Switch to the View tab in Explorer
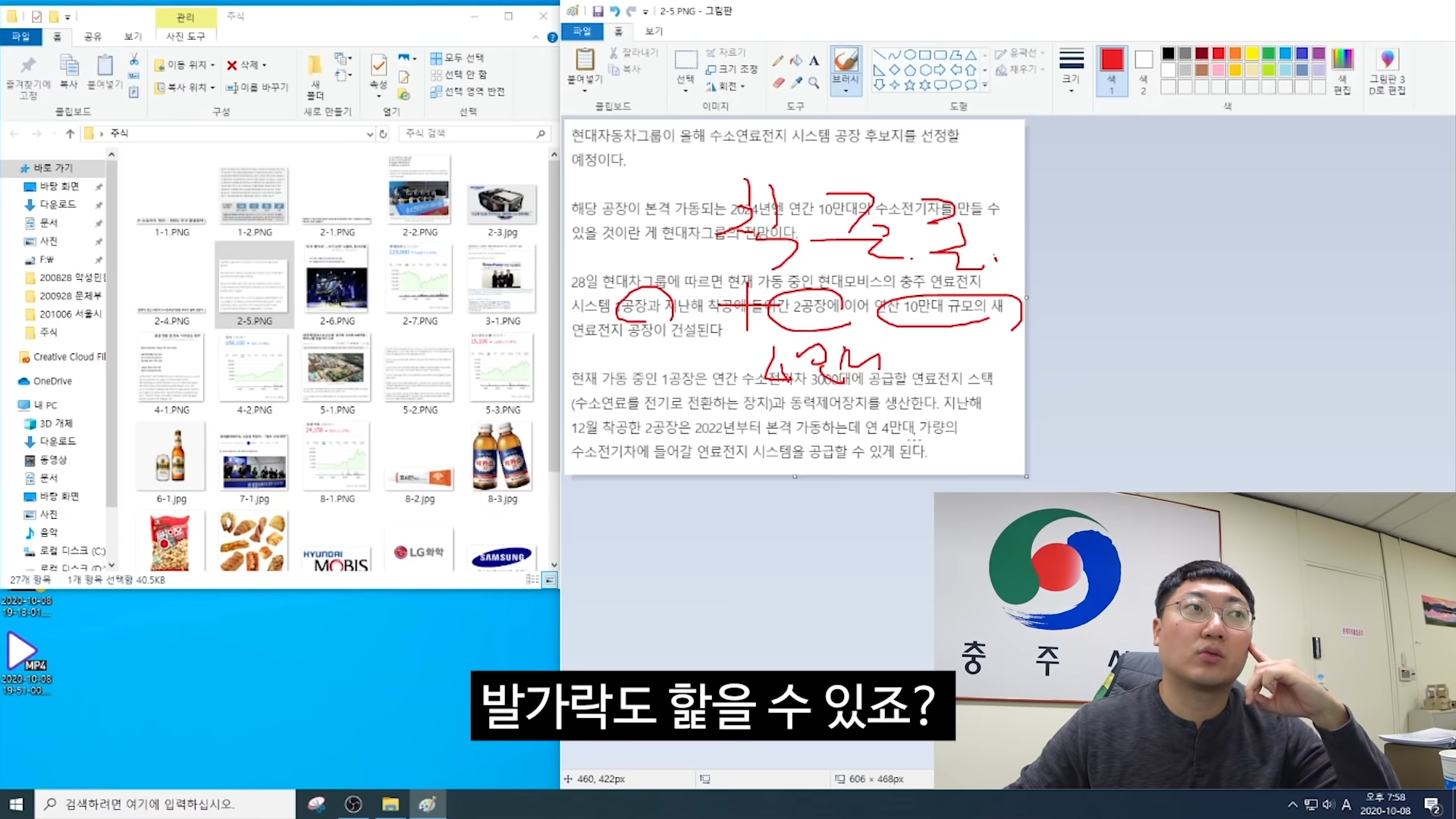 (133, 36)
